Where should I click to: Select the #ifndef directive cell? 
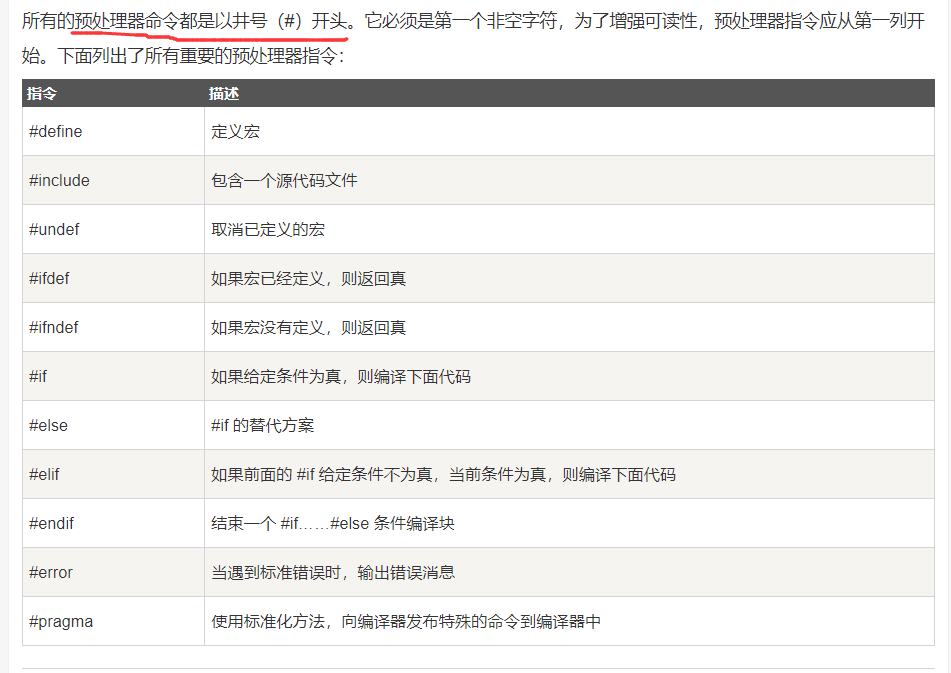tap(54, 328)
